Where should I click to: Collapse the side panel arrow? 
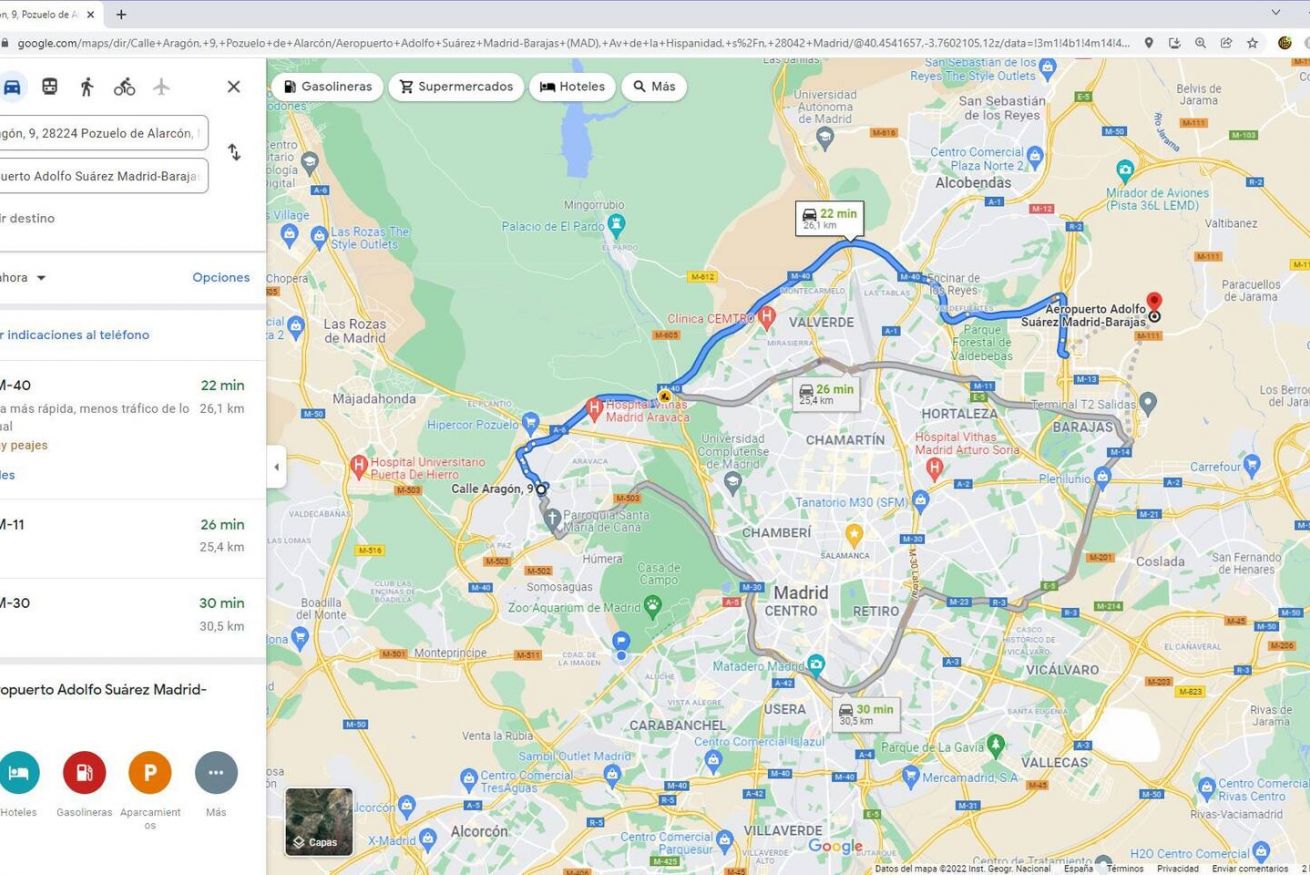[276, 467]
